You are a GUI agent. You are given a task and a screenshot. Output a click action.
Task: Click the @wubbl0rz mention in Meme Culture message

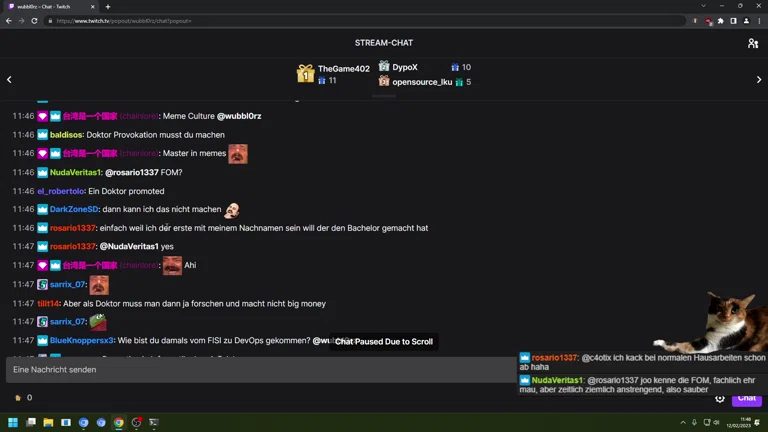tap(239, 116)
